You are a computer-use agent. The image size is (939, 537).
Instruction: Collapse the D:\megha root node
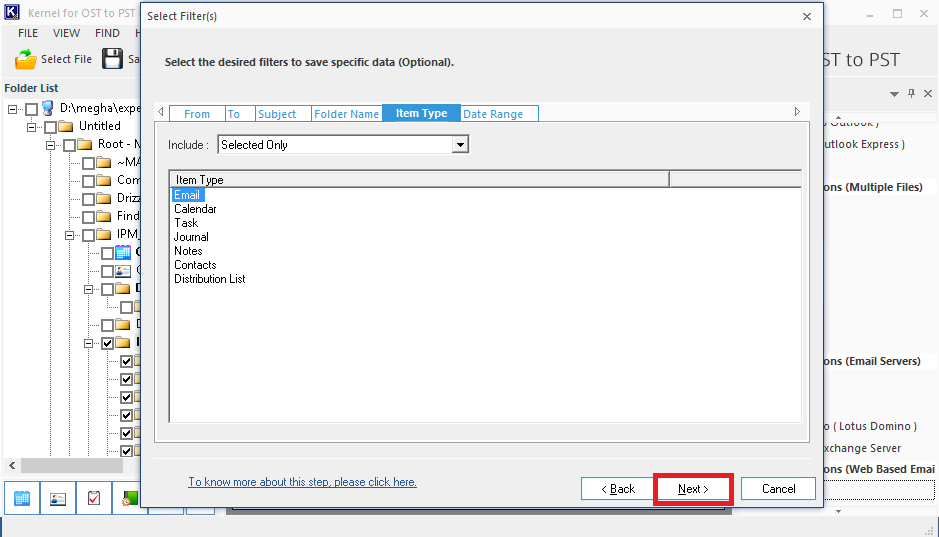click(x=12, y=109)
